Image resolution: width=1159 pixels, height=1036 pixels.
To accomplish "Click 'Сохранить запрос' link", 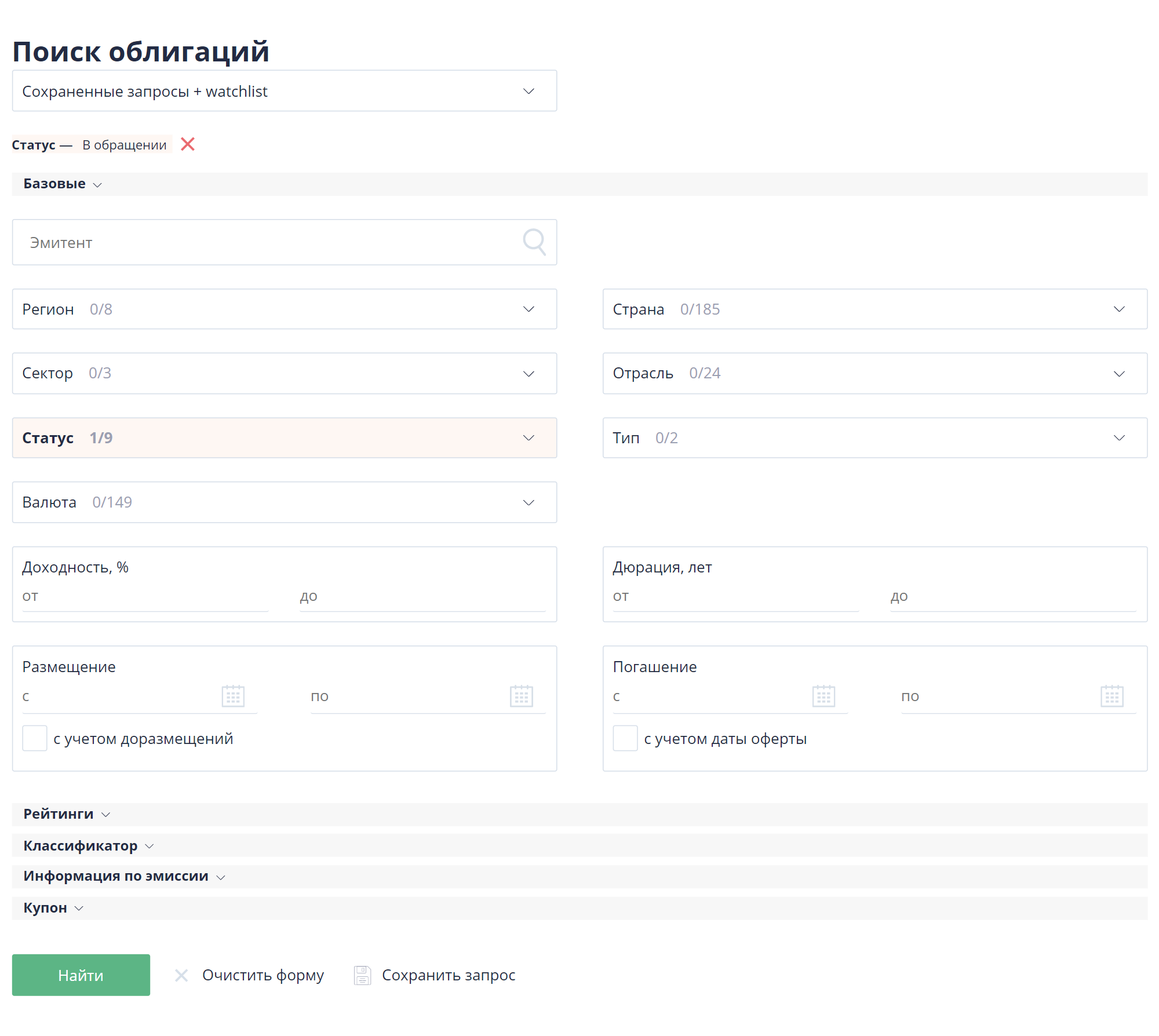I will pyautogui.click(x=449, y=975).
